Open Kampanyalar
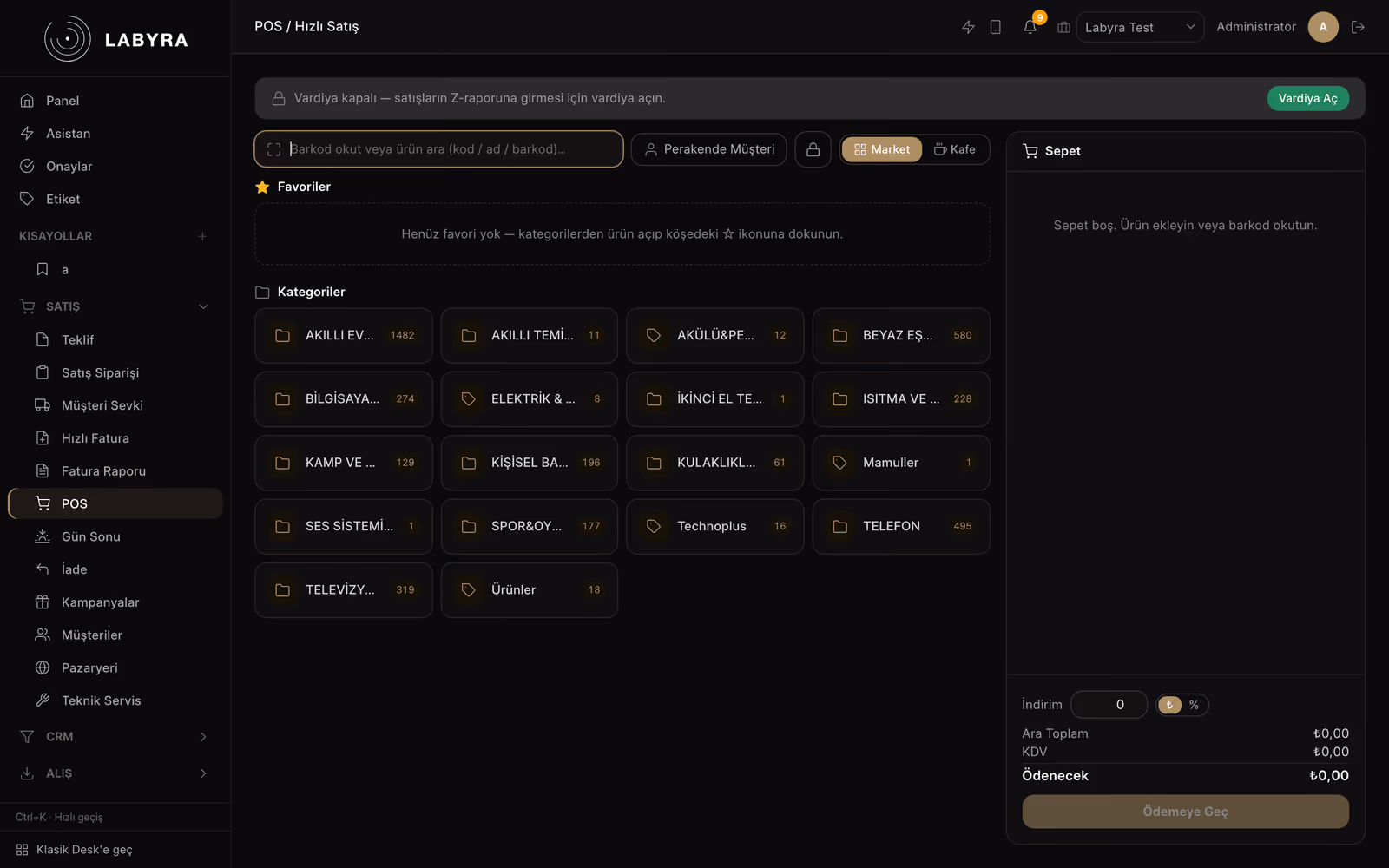1389x868 pixels. click(115, 602)
